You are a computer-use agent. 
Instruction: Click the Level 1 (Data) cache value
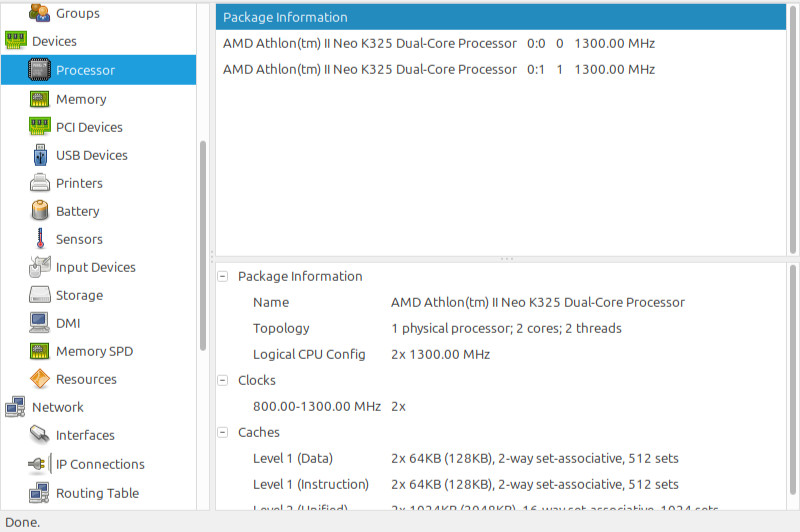tap(535, 459)
